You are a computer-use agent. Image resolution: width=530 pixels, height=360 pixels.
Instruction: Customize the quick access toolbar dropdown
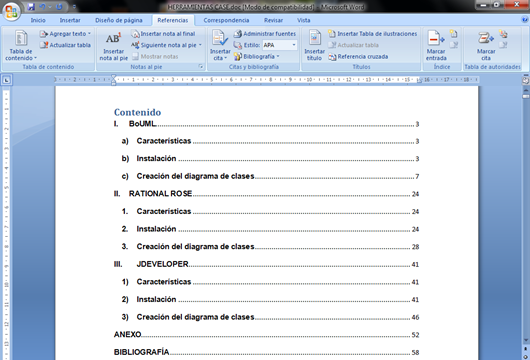click(74, 6)
